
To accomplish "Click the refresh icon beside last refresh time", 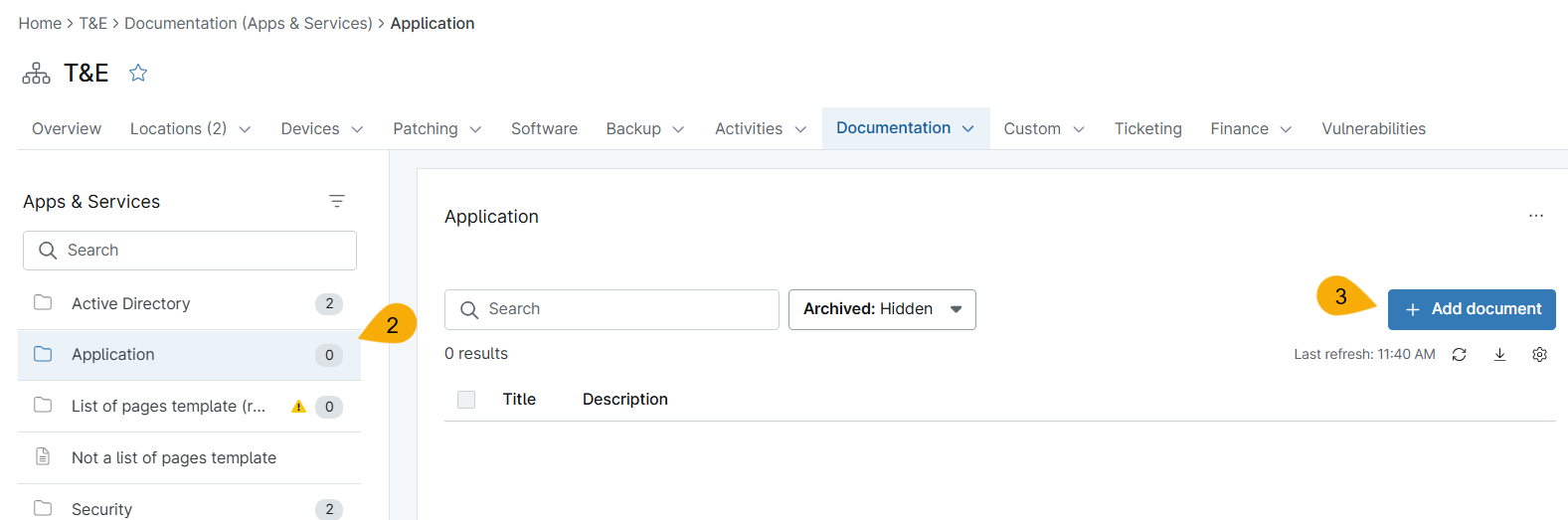I will click(x=1459, y=355).
